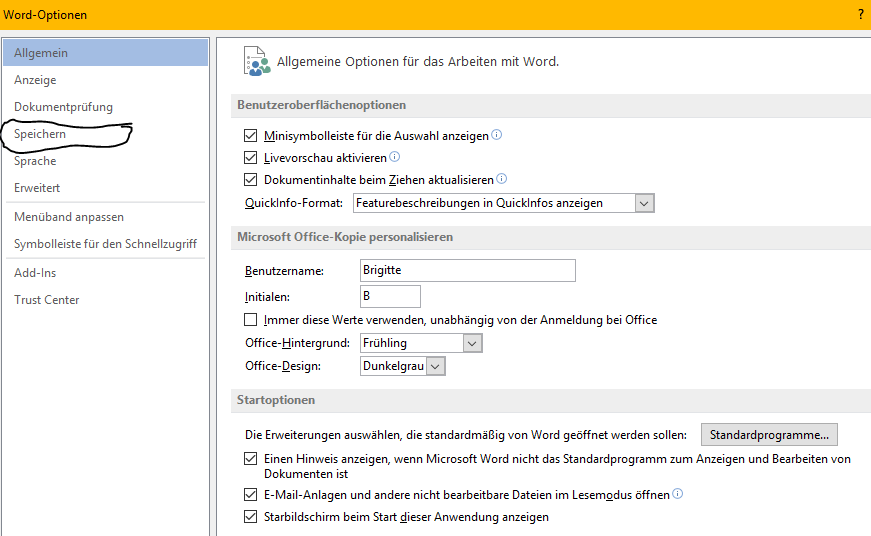Click the info icon next to Livevorschau aktivieren
Viewport: 871px width, 536px height.
(394, 157)
